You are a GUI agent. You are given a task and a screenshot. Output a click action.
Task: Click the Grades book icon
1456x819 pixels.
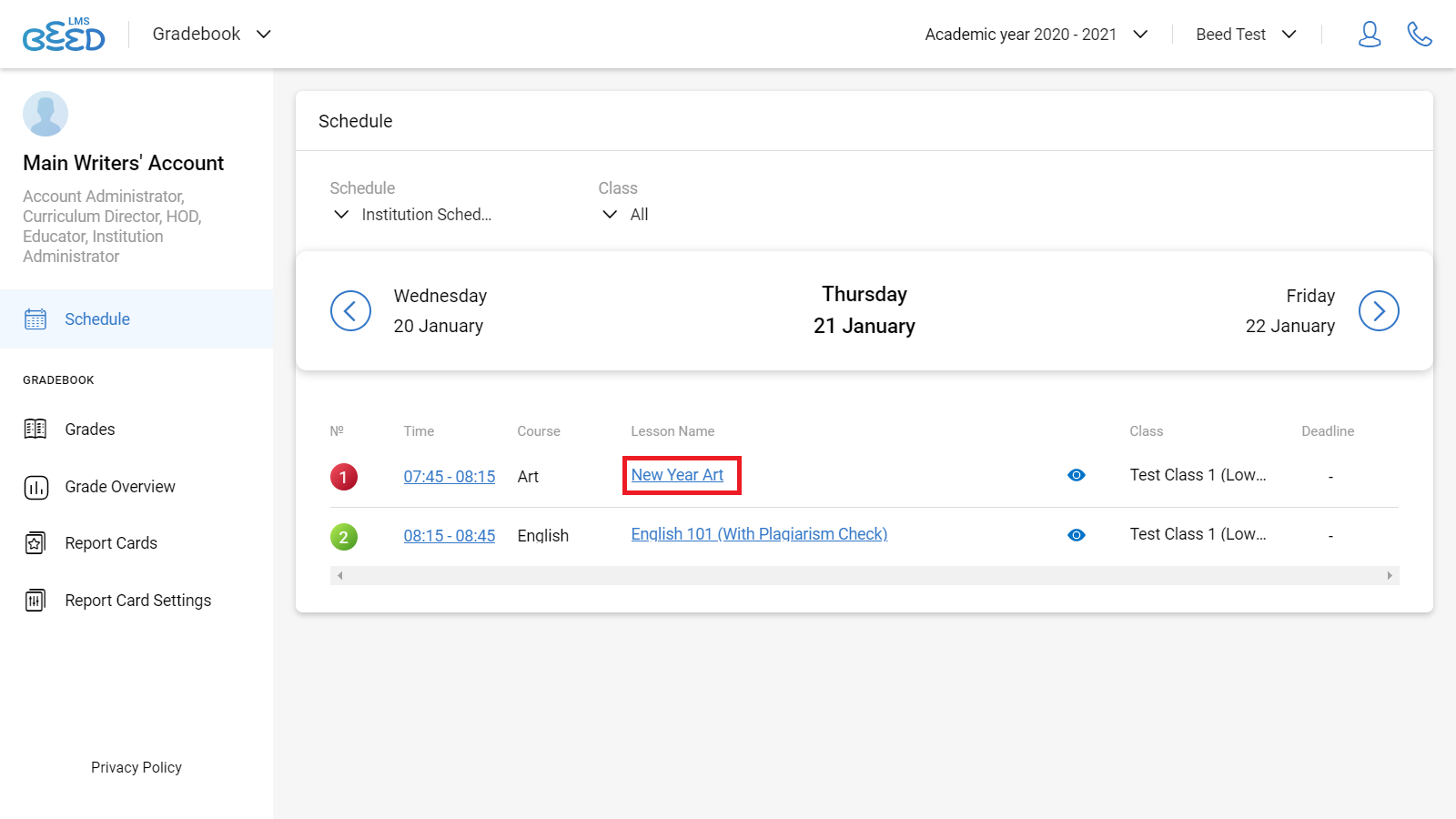[35, 430]
